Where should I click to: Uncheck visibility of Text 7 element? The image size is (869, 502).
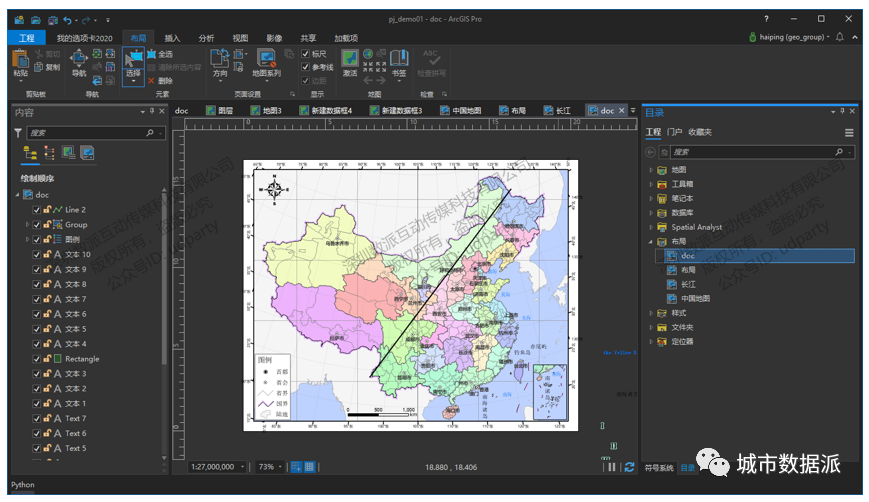tap(37, 418)
